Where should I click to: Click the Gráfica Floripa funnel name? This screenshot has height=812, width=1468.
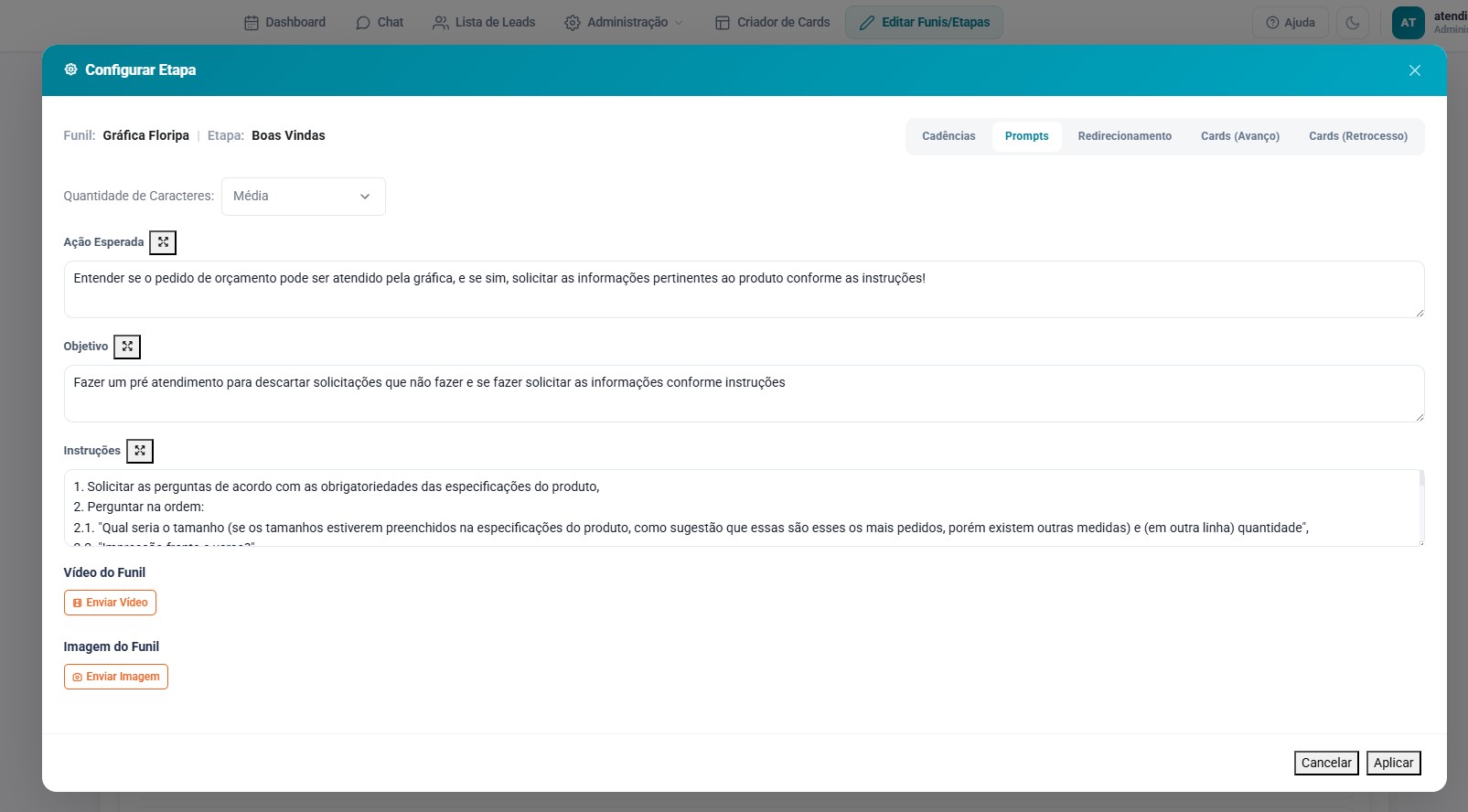[x=146, y=135]
